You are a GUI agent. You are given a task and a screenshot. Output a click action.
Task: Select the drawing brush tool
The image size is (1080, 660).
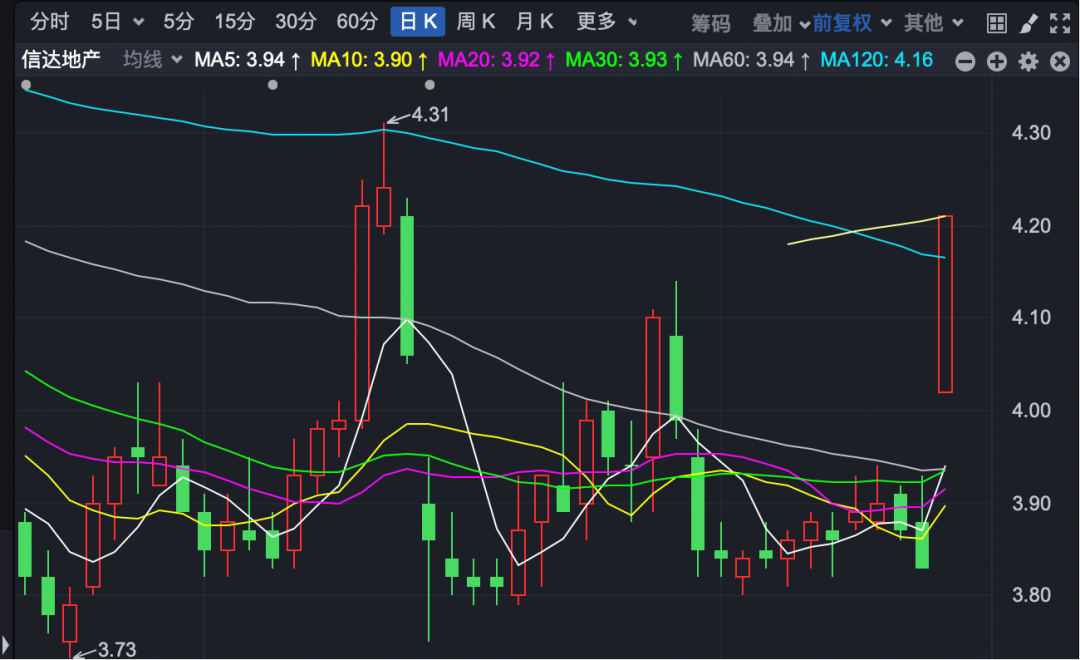[x=1028, y=22]
